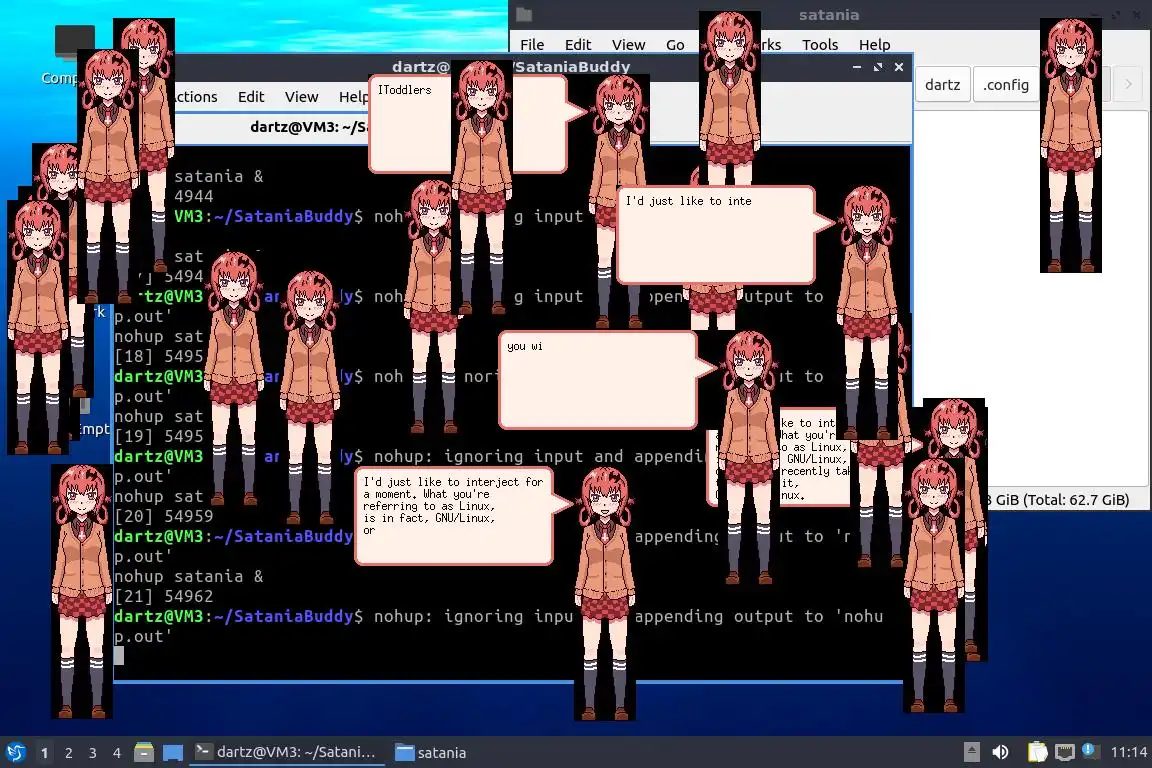Click the show desktop icon in the taskbar
1152x768 pixels.
coord(173,753)
